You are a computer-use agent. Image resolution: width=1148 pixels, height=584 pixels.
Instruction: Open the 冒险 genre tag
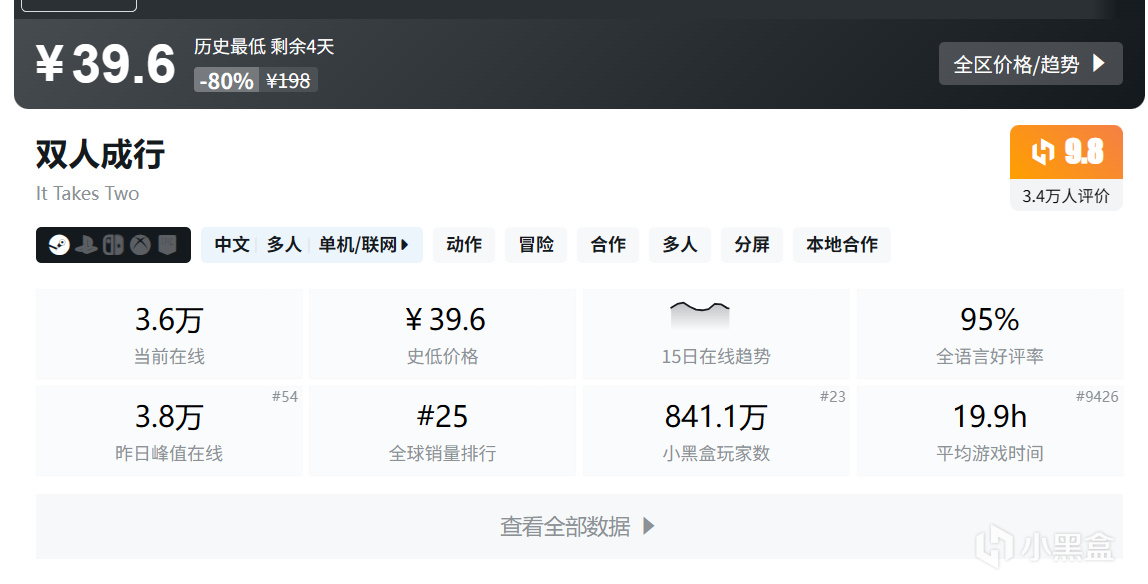536,244
